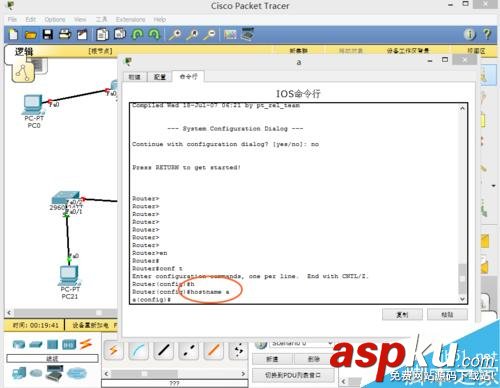Select Switches device category icon
The image size is (500, 388).
click(36, 345)
